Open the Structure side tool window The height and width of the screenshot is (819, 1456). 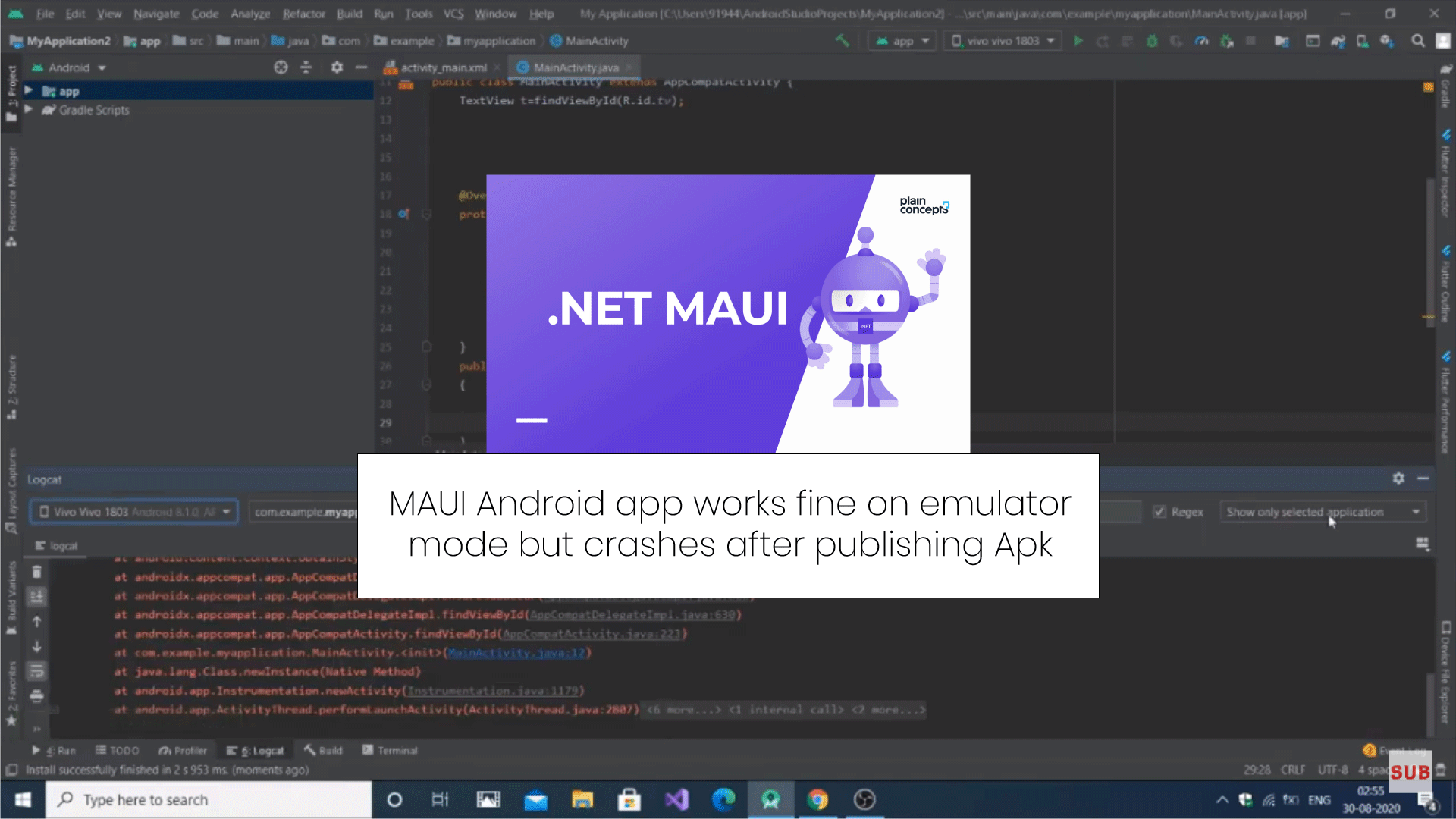pyautogui.click(x=11, y=387)
